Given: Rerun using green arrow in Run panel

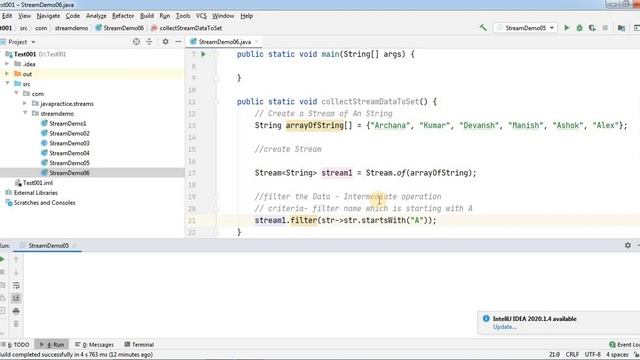Looking at the screenshot, I should point(2,259).
